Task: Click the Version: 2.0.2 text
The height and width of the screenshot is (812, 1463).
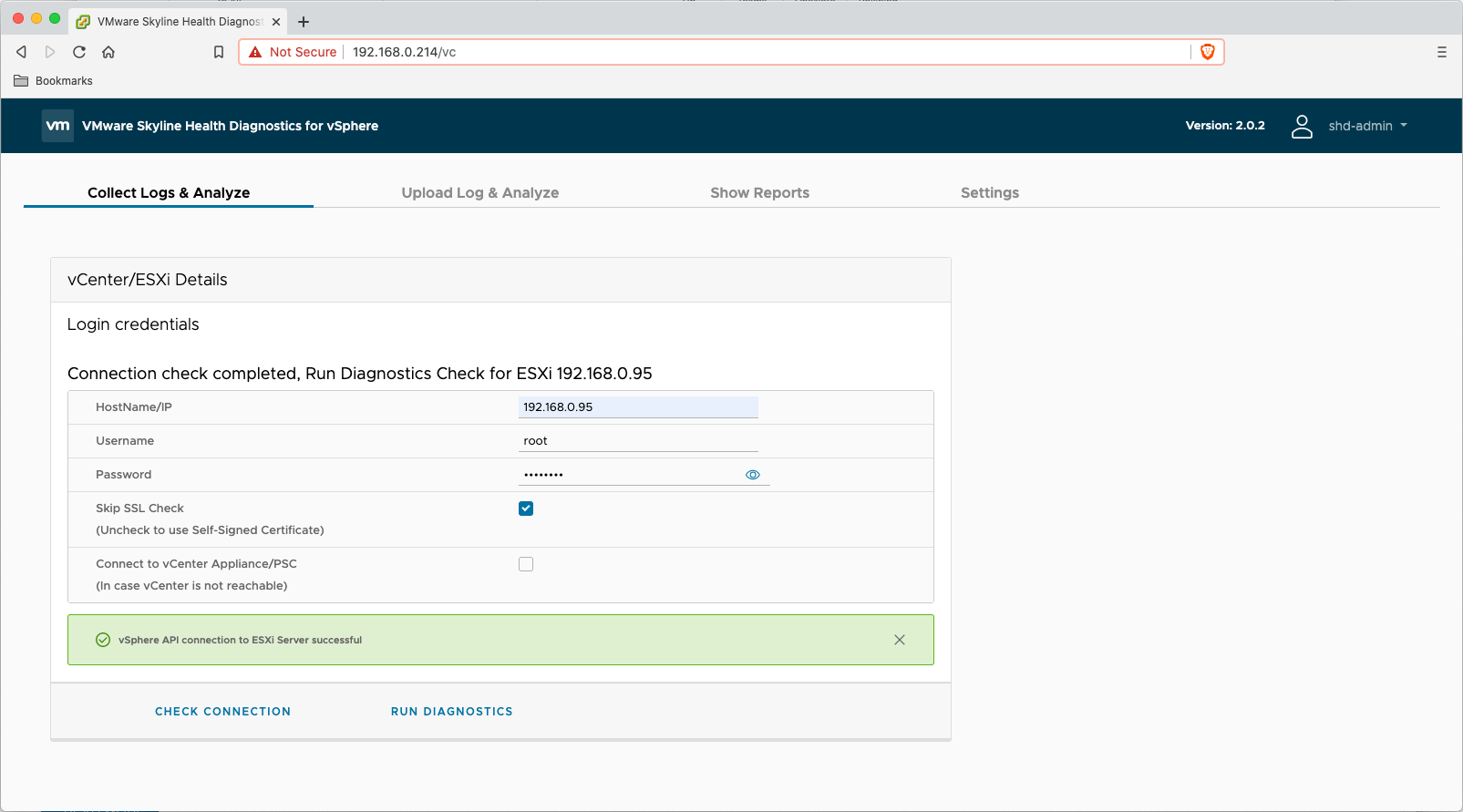Action: (x=1225, y=126)
